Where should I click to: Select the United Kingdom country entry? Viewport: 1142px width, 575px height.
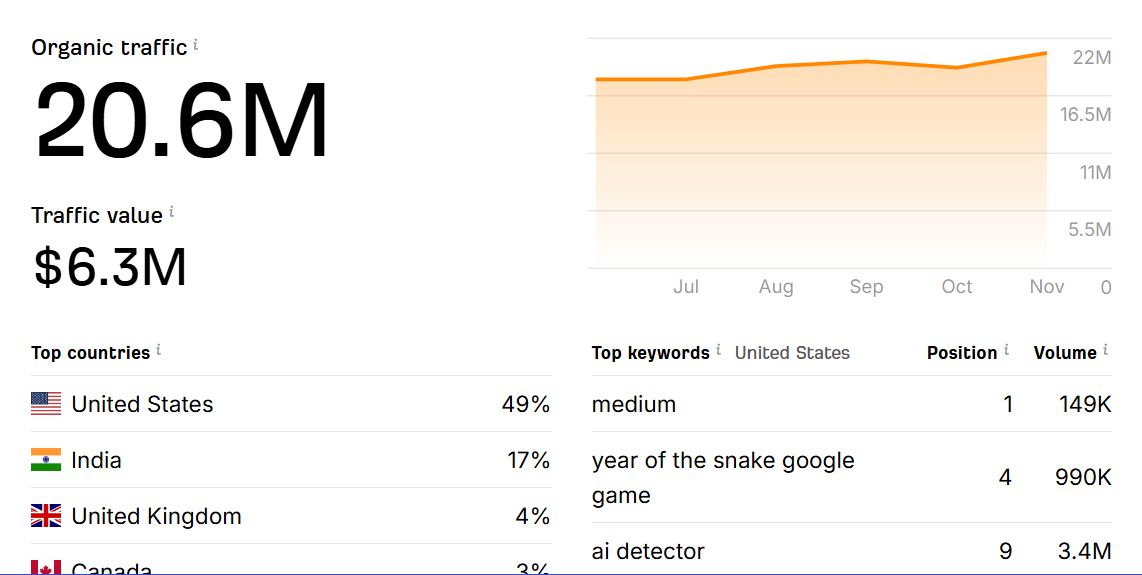(x=156, y=516)
